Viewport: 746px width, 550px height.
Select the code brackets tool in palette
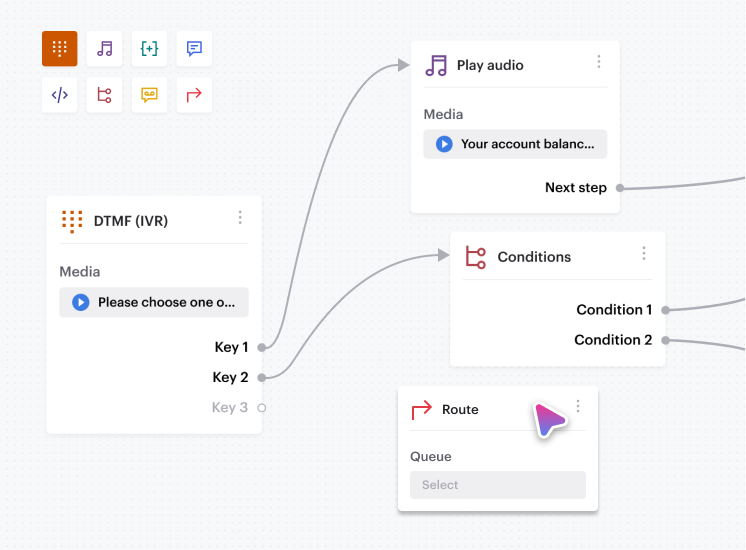click(x=59, y=95)
